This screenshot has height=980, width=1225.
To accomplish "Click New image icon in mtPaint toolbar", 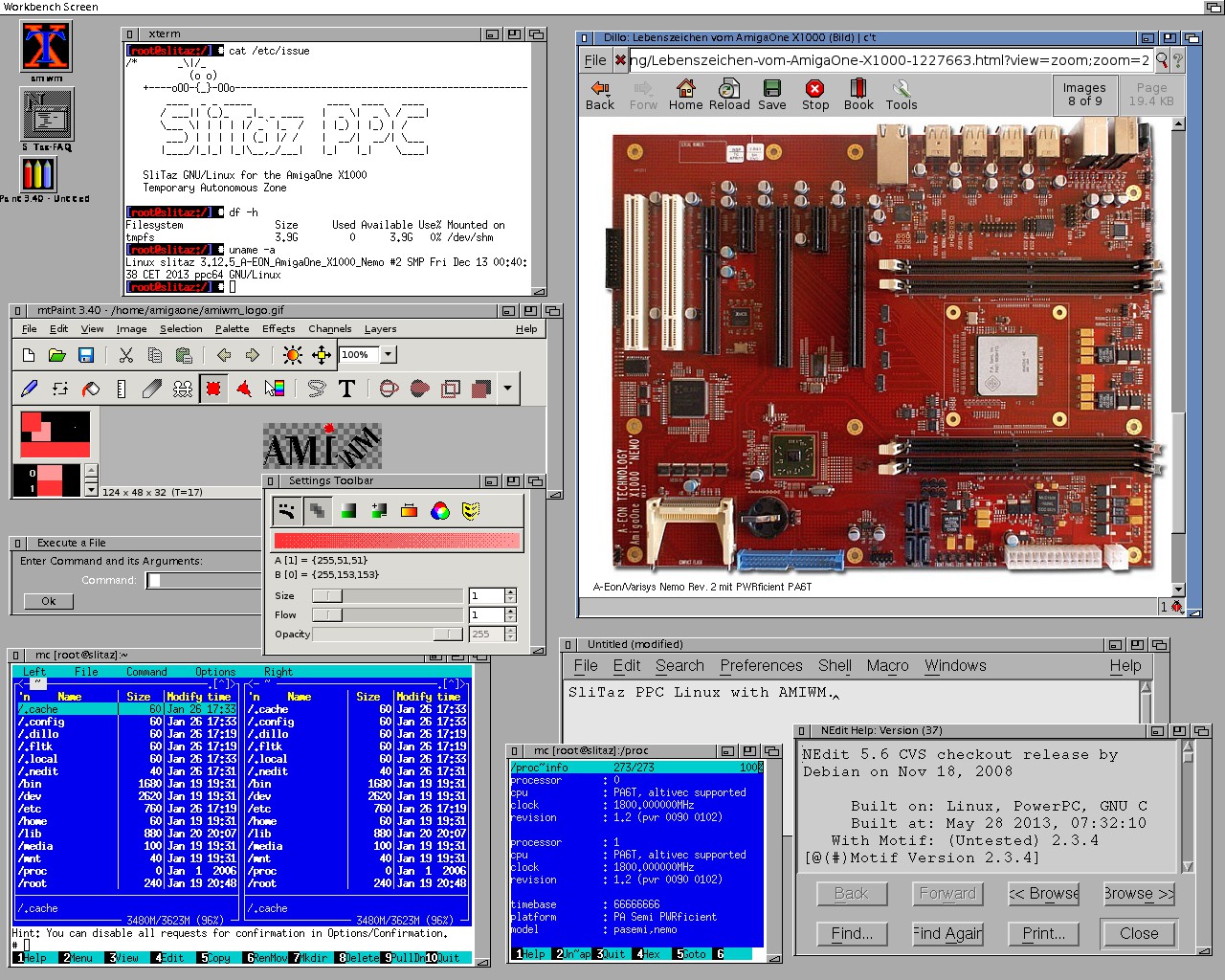I will 29,355.
